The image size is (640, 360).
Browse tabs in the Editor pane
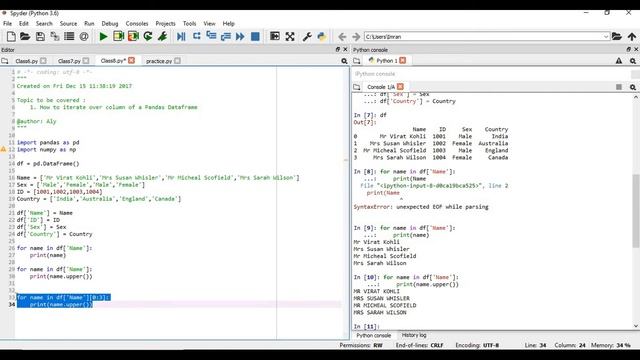(x=4, y=61)
